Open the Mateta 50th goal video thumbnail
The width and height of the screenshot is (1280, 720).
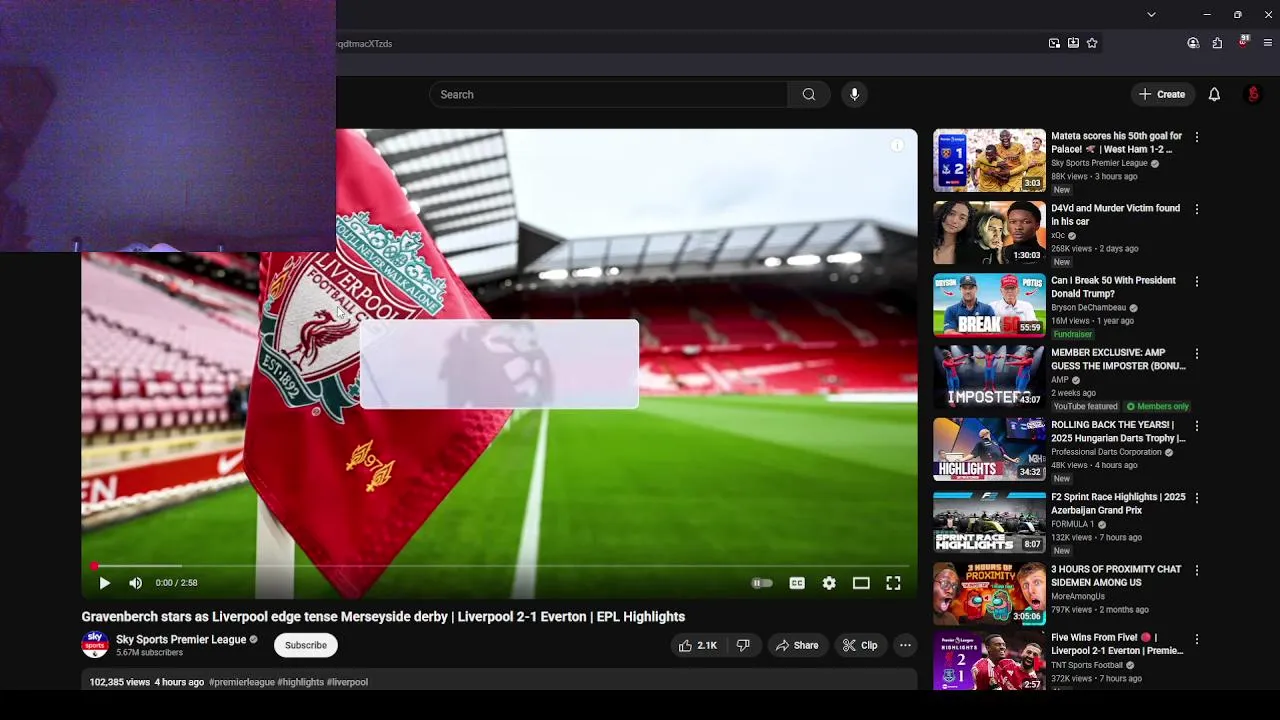989,160
